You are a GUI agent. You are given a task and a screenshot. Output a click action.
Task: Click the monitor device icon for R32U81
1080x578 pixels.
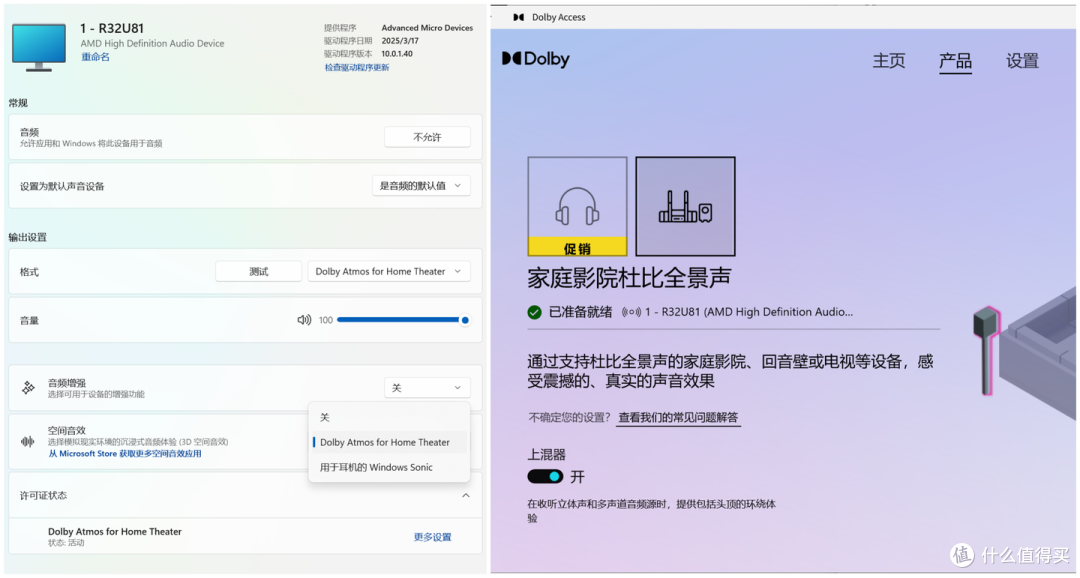39,47
